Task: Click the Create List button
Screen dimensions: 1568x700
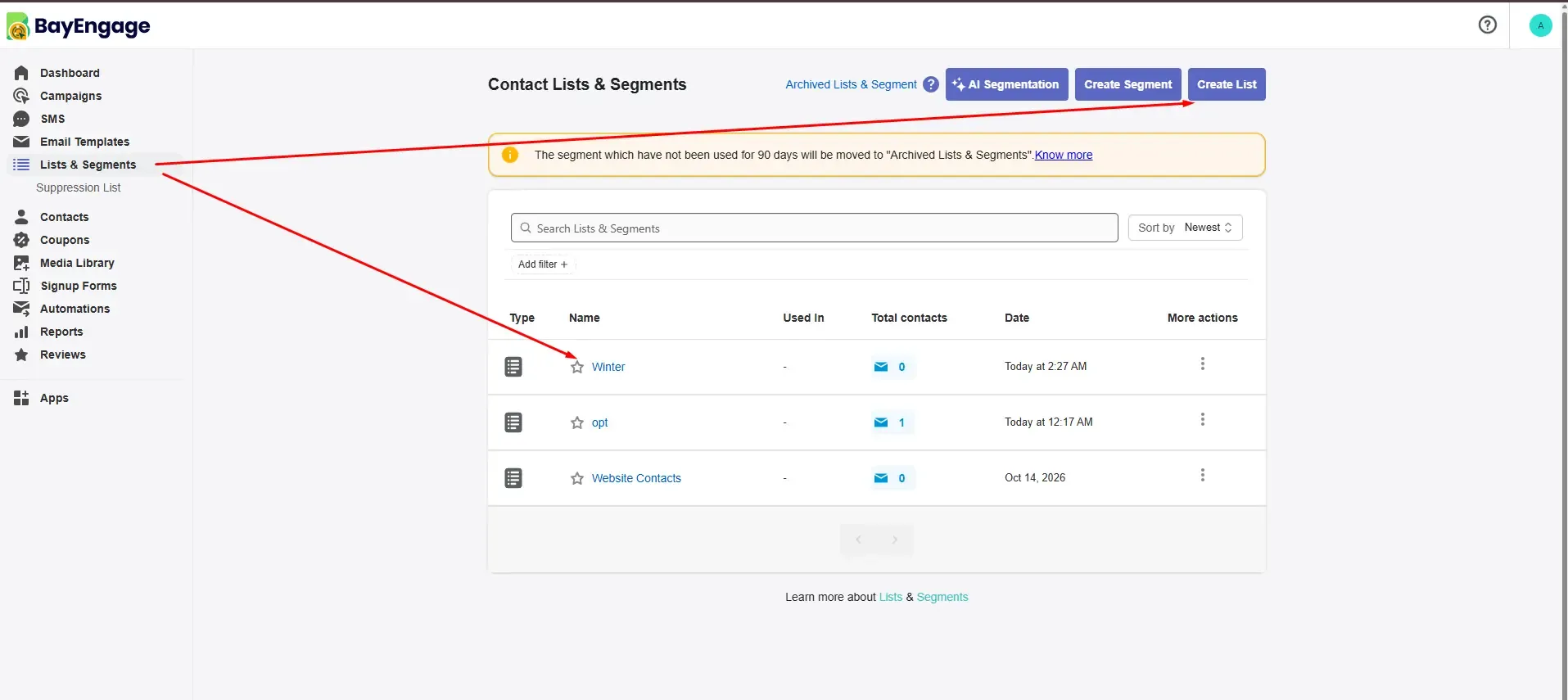Action: click(x=1227, y=84)
